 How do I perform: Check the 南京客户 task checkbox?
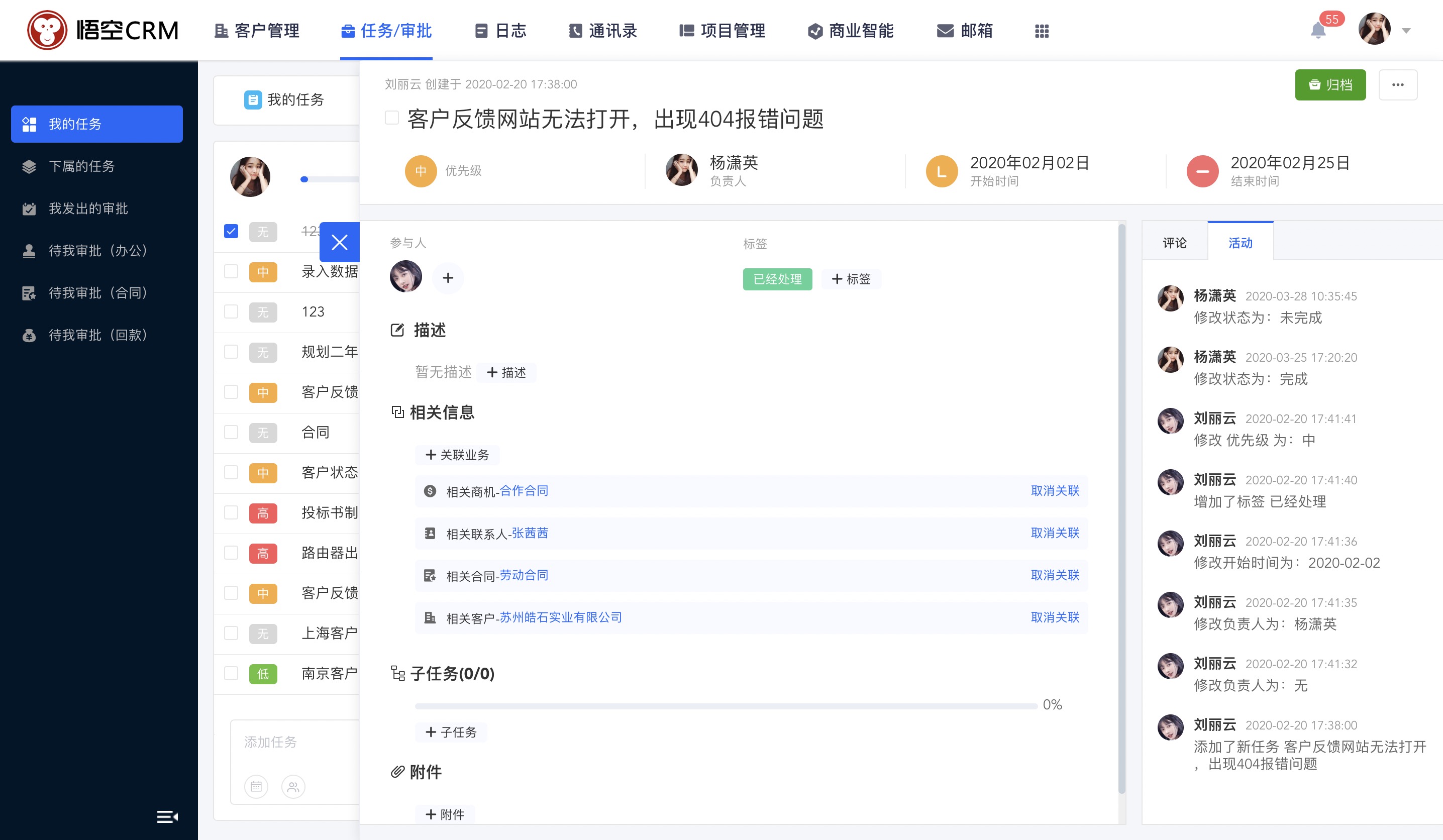click(x=231, y=673)
